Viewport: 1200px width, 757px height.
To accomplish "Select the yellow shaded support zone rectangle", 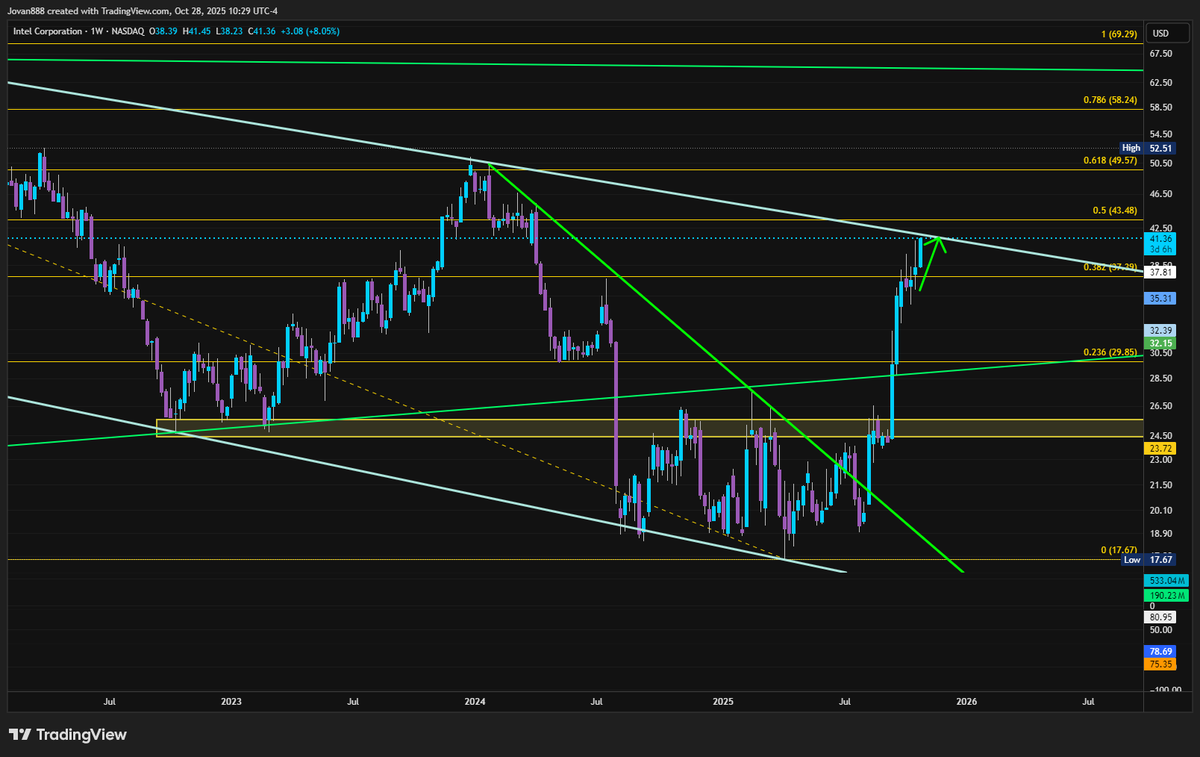I will 650,428.
